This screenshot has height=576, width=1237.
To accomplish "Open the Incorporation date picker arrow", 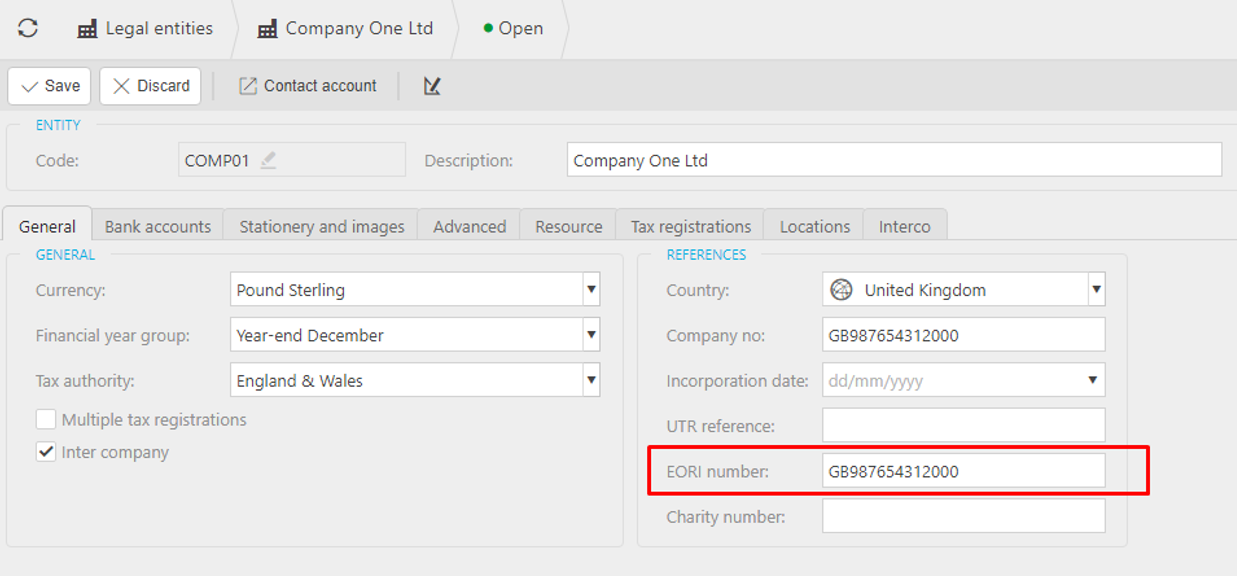I will tap(1091, 381).
